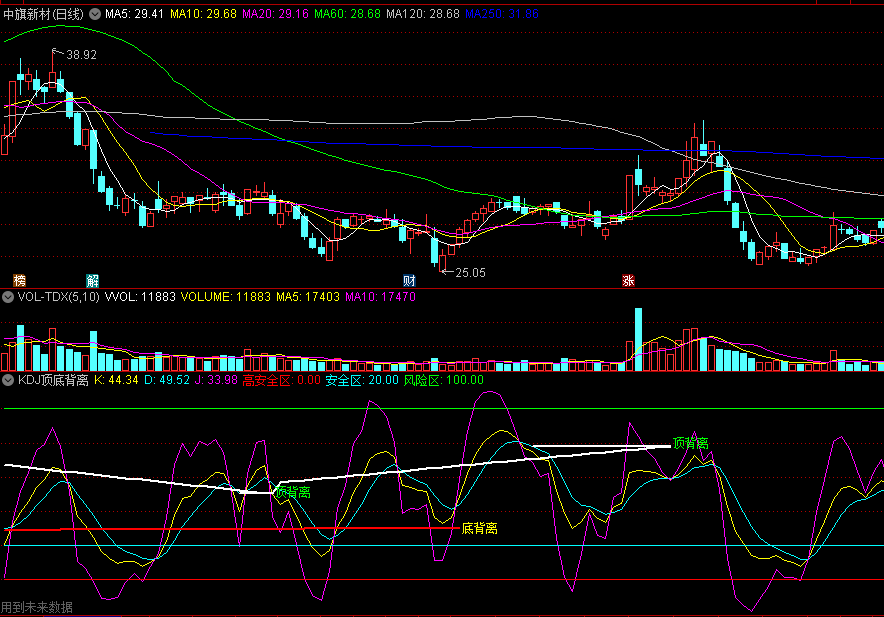Open the VOL-TDX indicator dropdown arrow
884x617 pixels.
pos(8,297)
